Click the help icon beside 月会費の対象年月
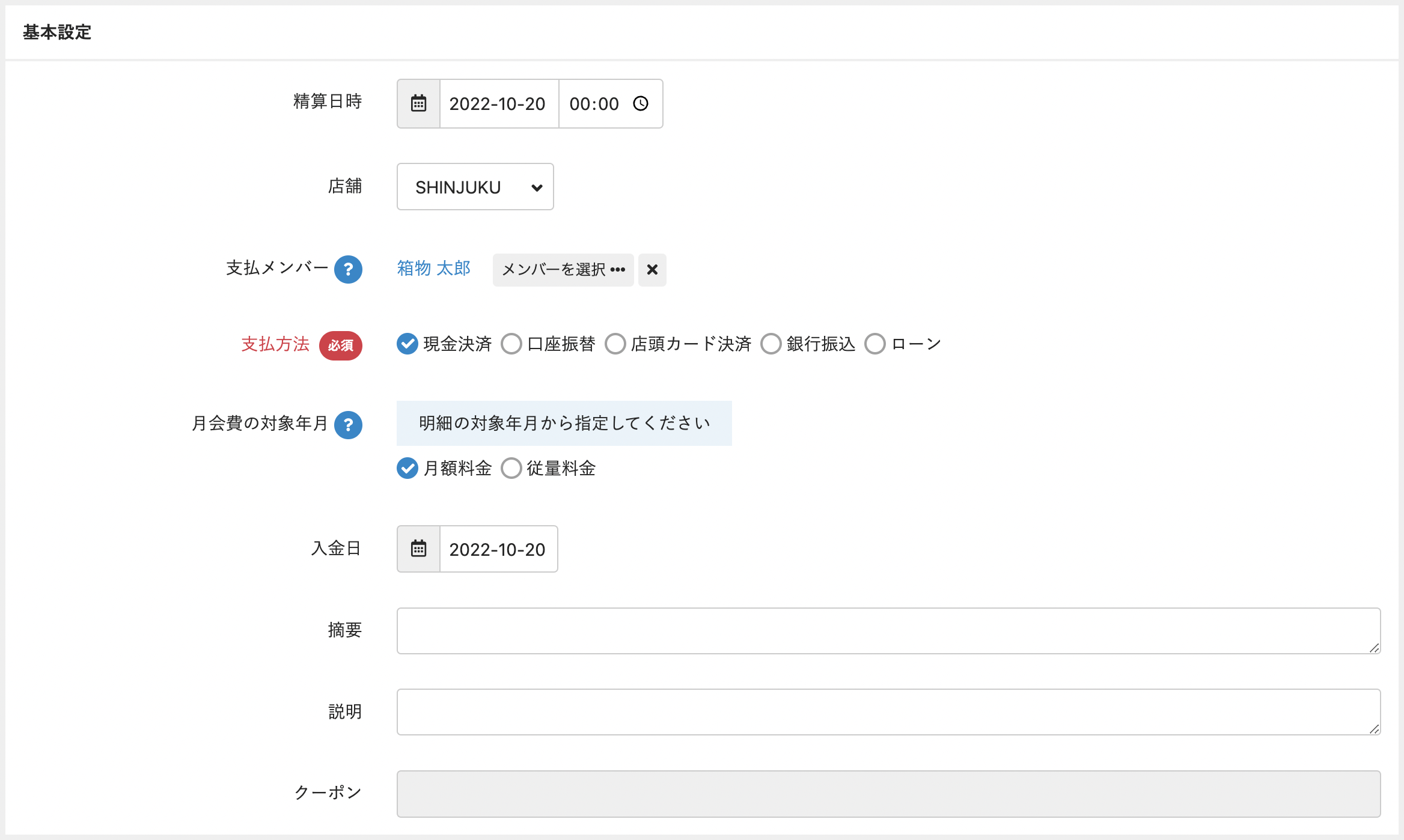This screenshot has width=1404, height=840. tap(349, 425)
